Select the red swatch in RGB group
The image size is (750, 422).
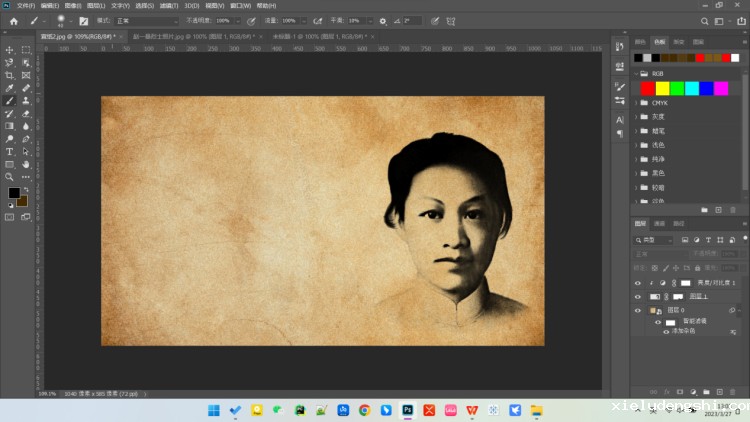coord(648,88)
